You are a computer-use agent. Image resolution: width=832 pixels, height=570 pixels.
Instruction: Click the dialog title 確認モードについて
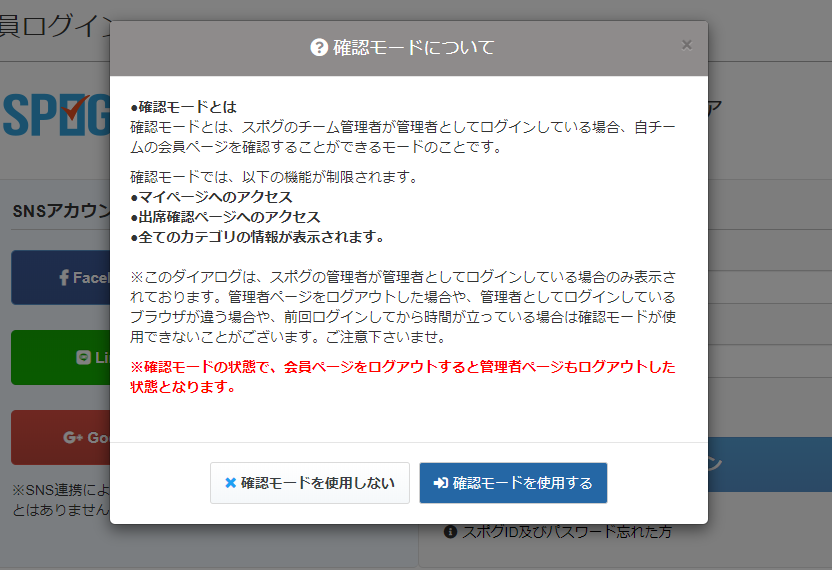coord(413,48)
